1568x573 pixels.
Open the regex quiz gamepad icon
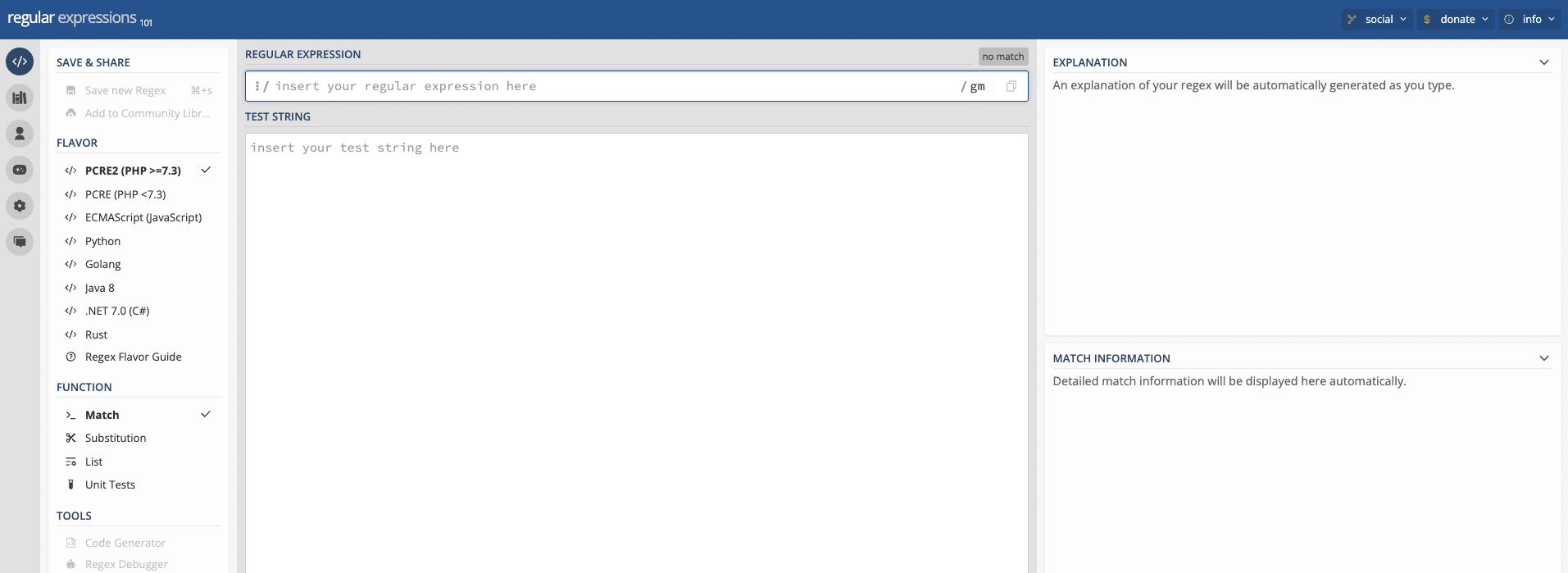coord(20,170)
